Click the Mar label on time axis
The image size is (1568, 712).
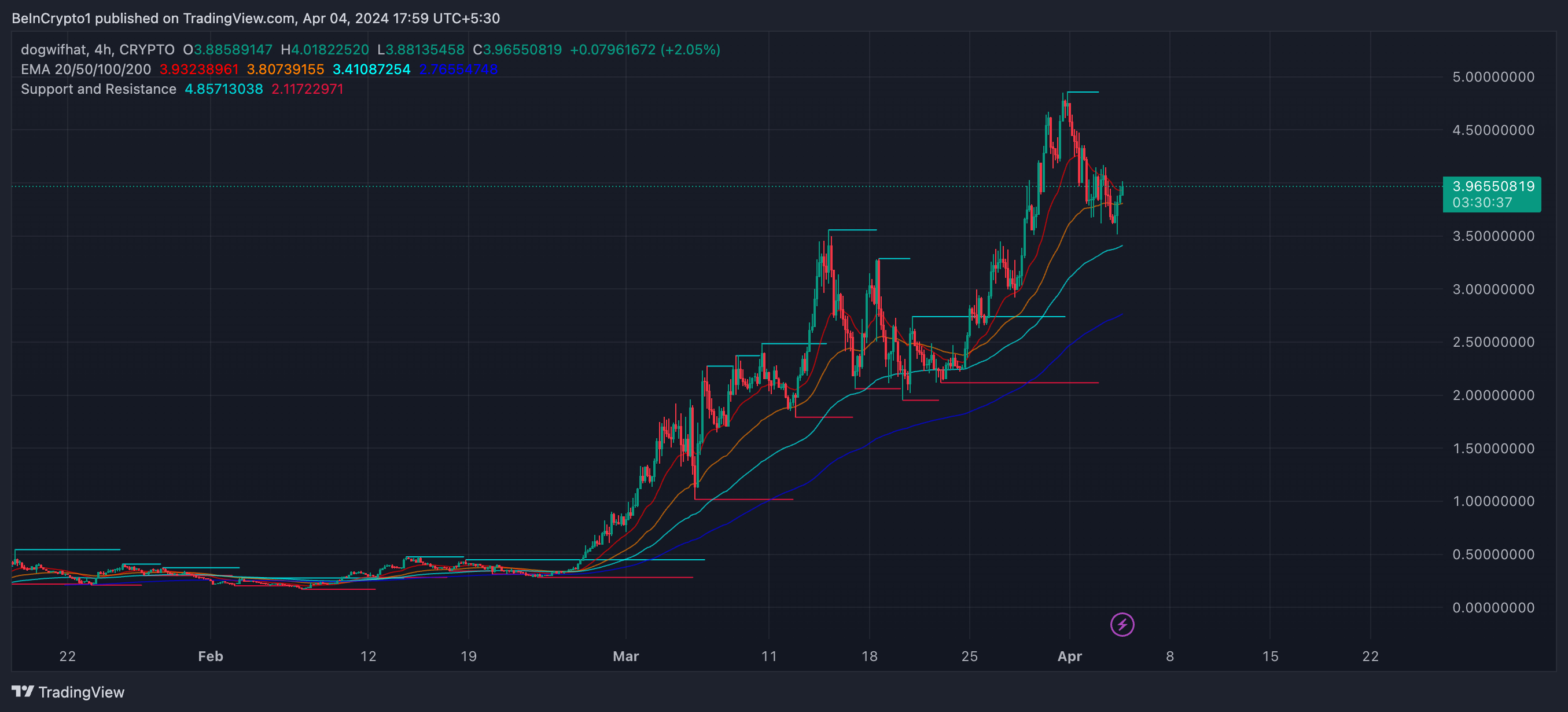(625, 656)
